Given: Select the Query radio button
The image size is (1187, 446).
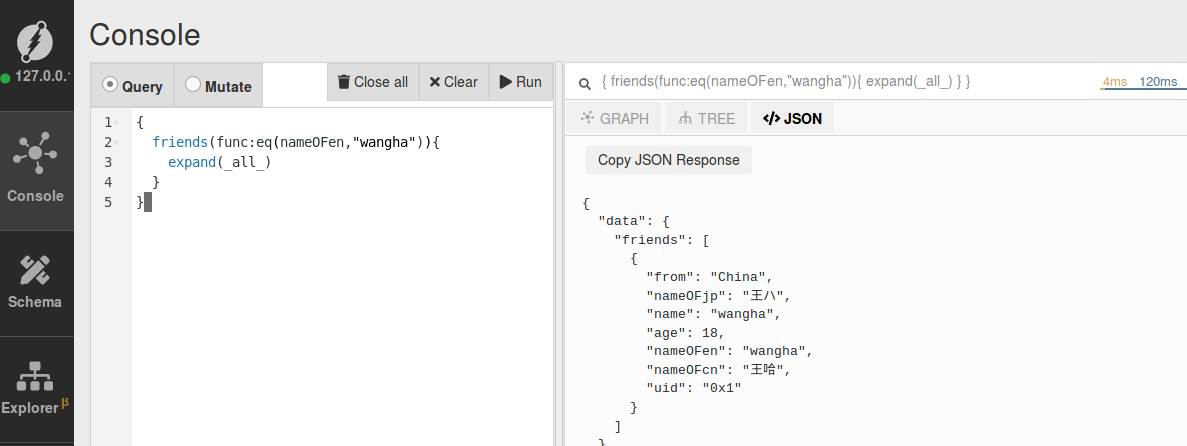Looking at the screenshot, I should (110, 85).
